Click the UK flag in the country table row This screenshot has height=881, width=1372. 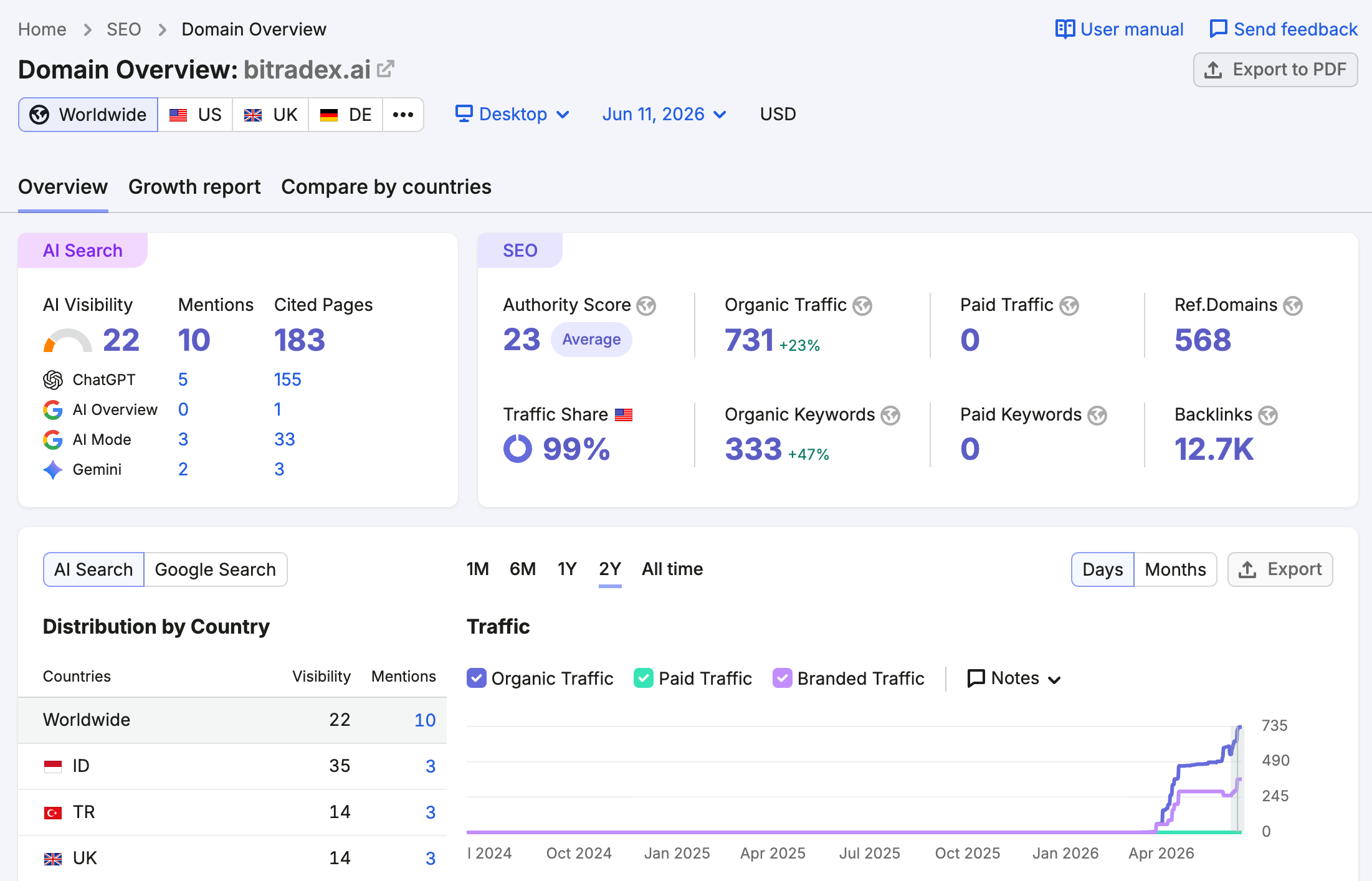coord(53,859)
